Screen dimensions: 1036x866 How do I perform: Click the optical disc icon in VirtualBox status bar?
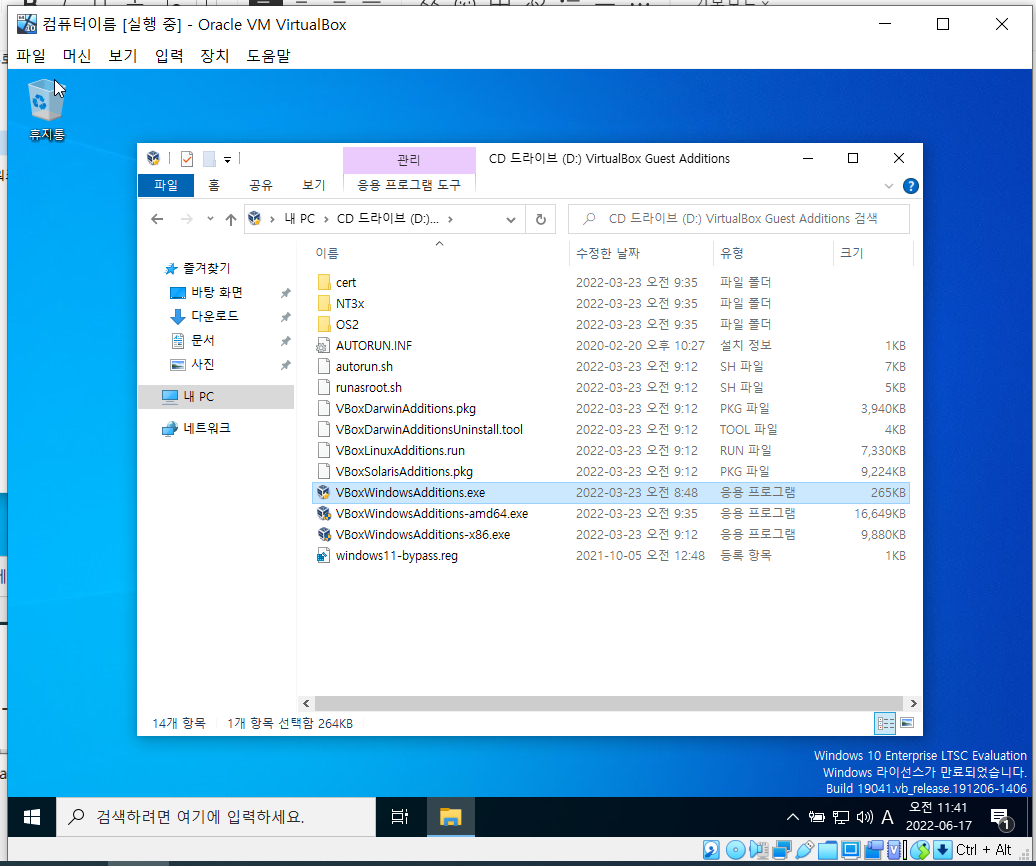tap(735, 849)
